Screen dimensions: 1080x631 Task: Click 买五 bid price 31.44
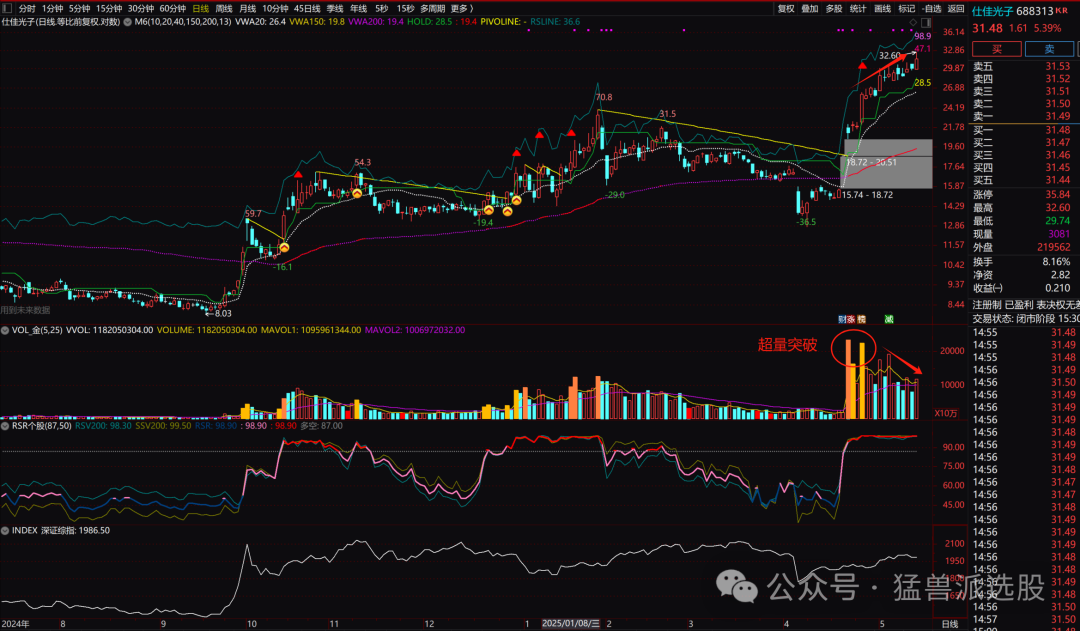pyautogui.click(x=1057, y=180)
